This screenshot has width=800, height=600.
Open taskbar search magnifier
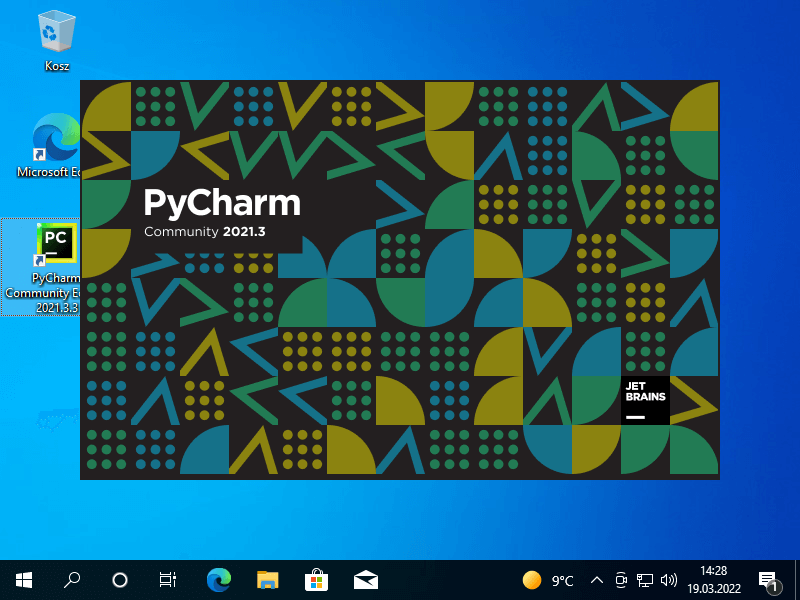(x=72, y=580)
